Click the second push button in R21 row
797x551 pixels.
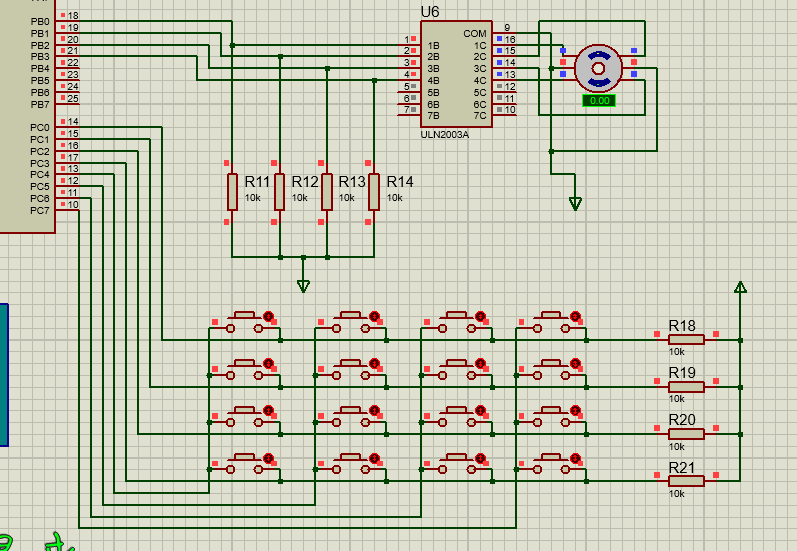click(351, 464)
